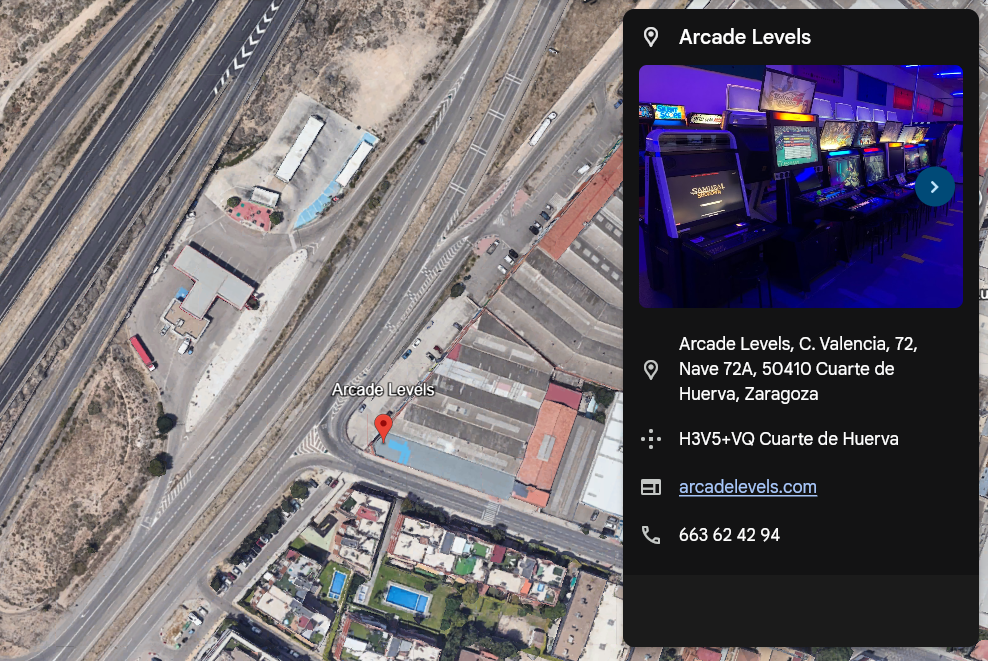Image resolution: width=988 pixels, height=661 pixels.
Task: Click the Arcade Levels card title
Action: (x=745, y=37)
